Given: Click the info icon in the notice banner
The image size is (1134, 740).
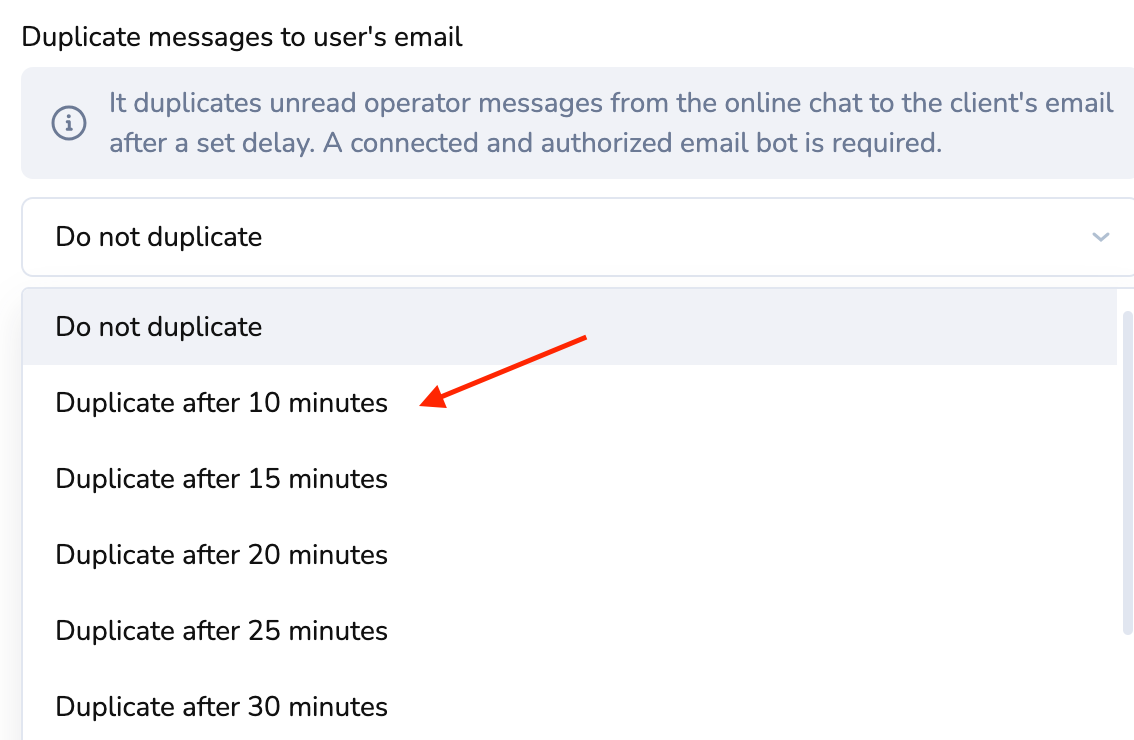Looking at the screenshot, I should pyautogui.click(x=68, y=124).
